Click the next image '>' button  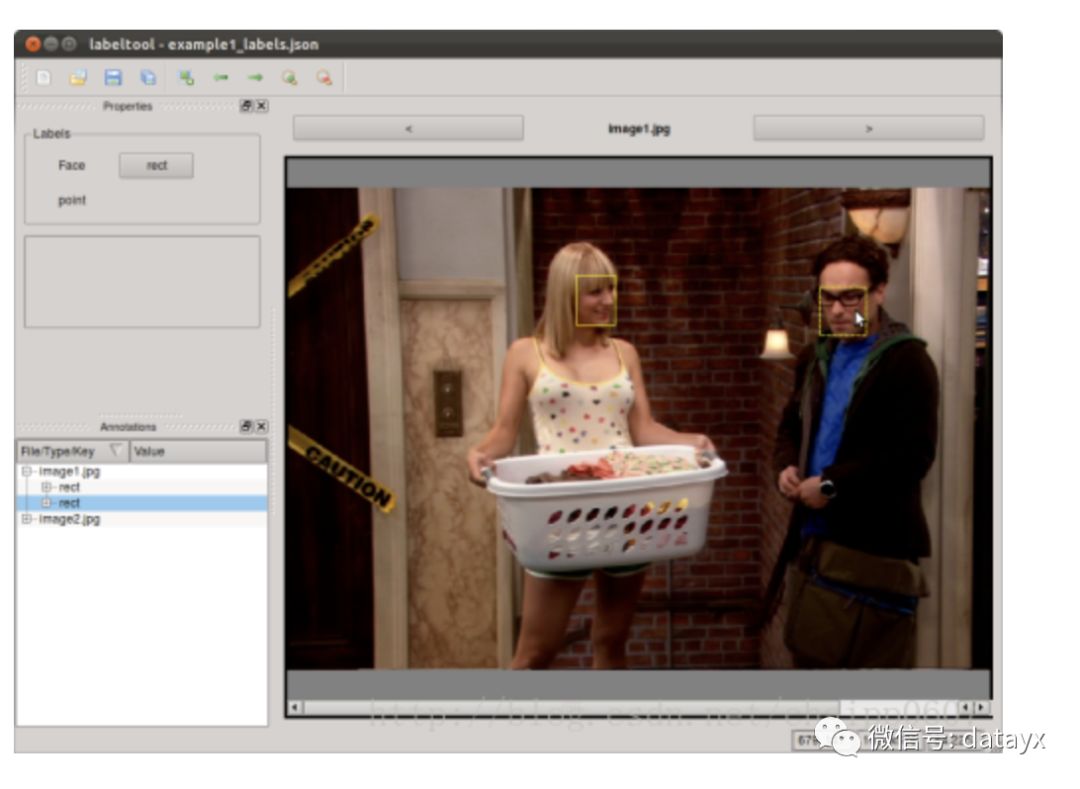coord(869,129)
